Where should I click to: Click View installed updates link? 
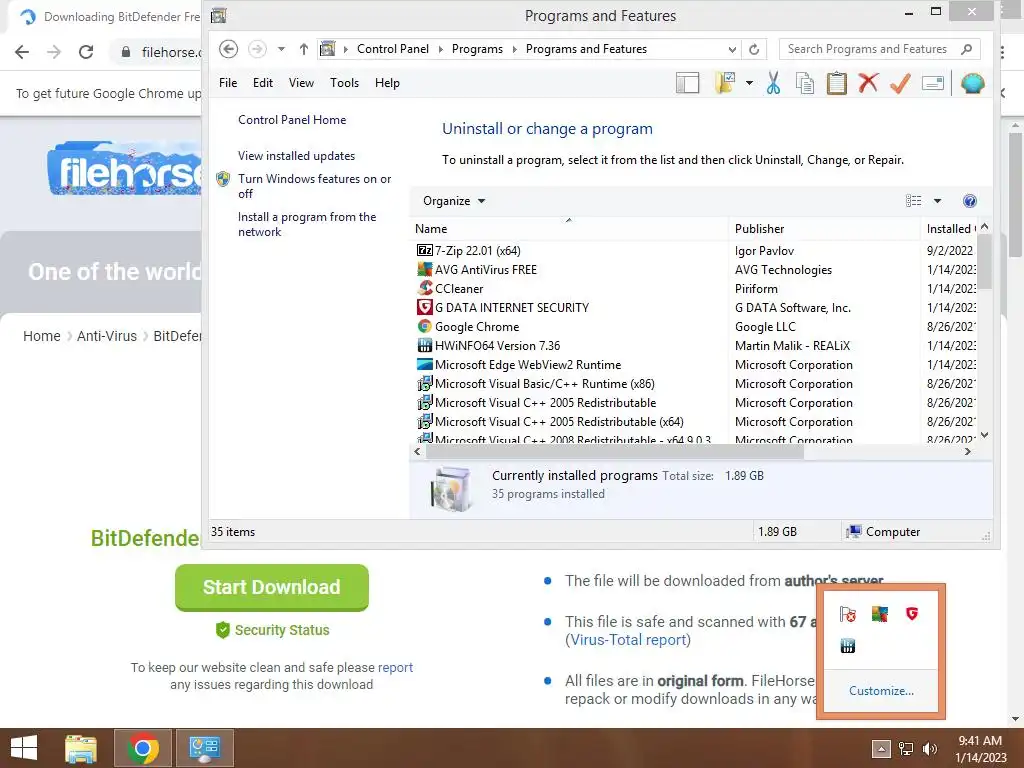click(x=296, y=155)
